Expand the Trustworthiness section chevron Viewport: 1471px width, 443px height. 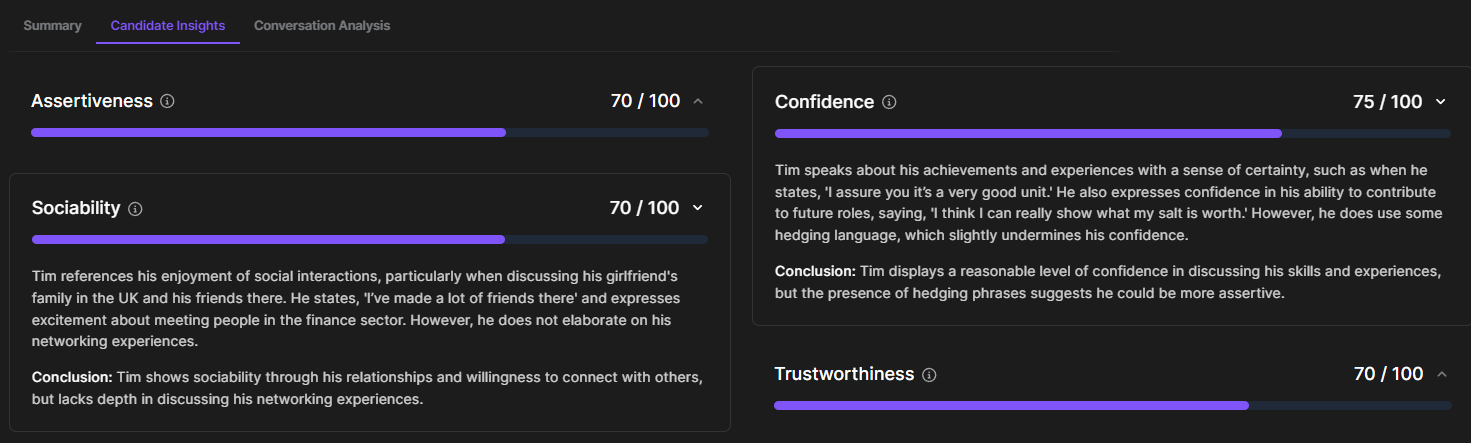pyautogui.click(x=1441, y=374)
